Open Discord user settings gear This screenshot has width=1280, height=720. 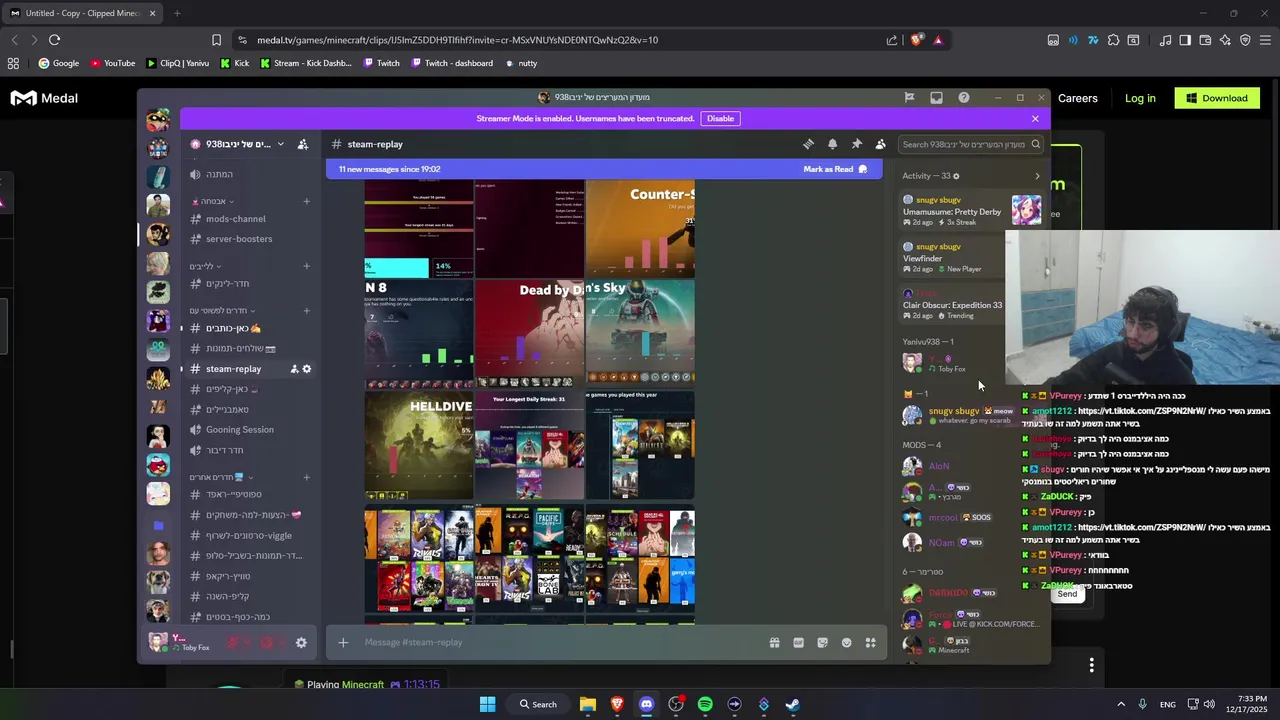tap(301, 643)
